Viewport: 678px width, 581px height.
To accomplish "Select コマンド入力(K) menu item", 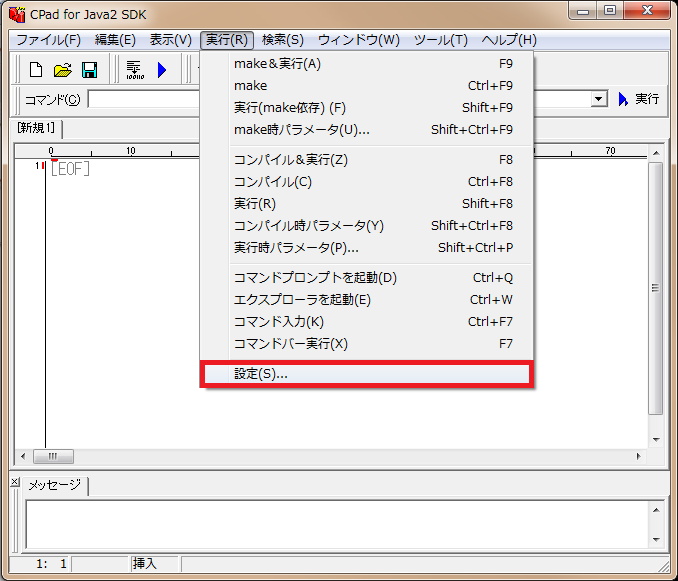I will point(367,322).
